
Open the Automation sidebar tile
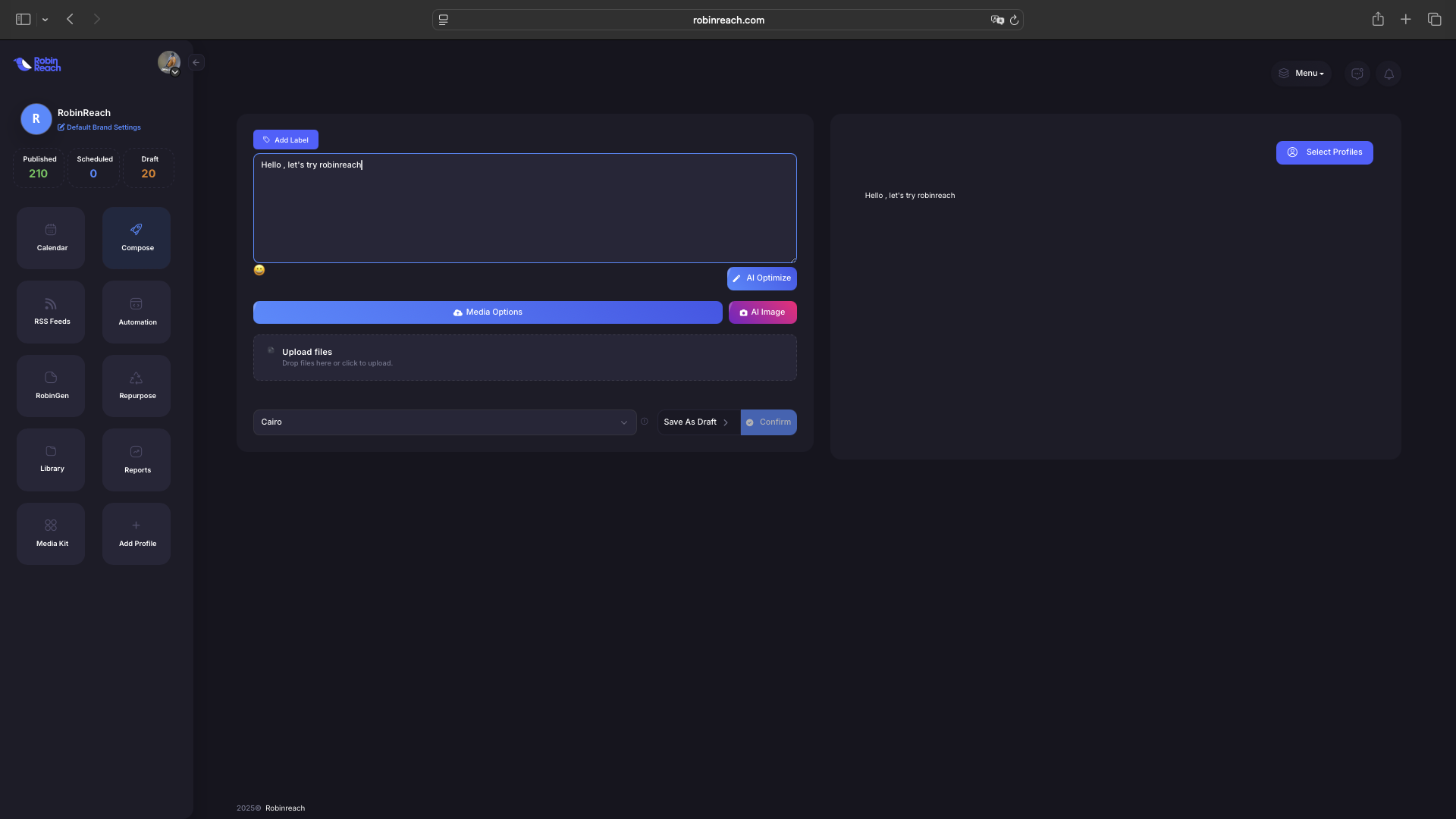136,312
